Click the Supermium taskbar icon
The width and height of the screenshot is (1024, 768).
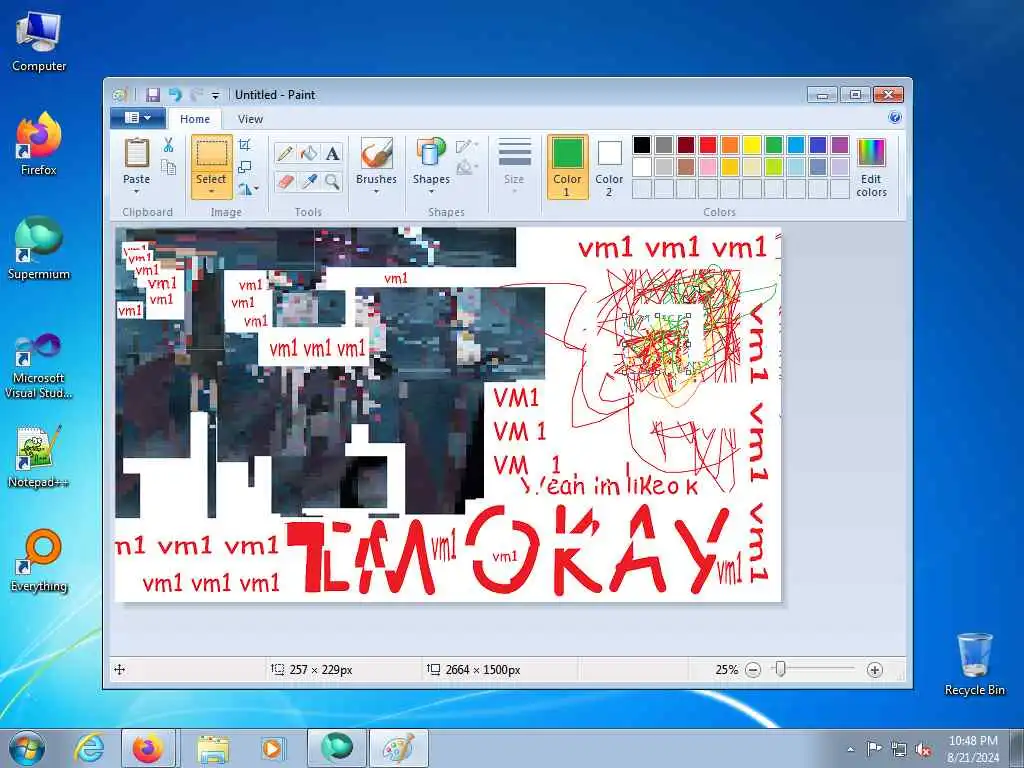tap(337, 748)
